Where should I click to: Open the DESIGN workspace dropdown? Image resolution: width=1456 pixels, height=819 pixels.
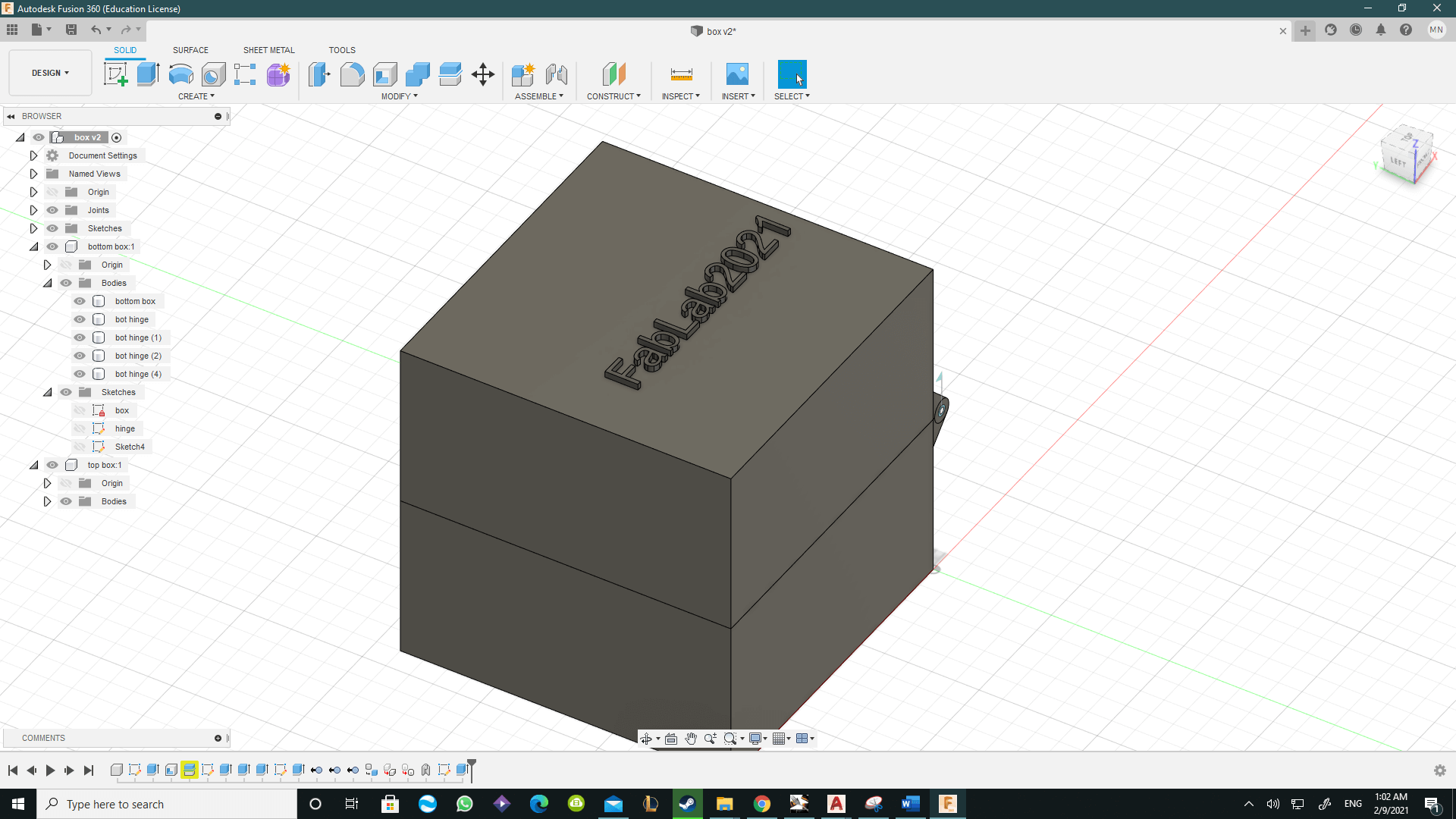click(50, 73)
